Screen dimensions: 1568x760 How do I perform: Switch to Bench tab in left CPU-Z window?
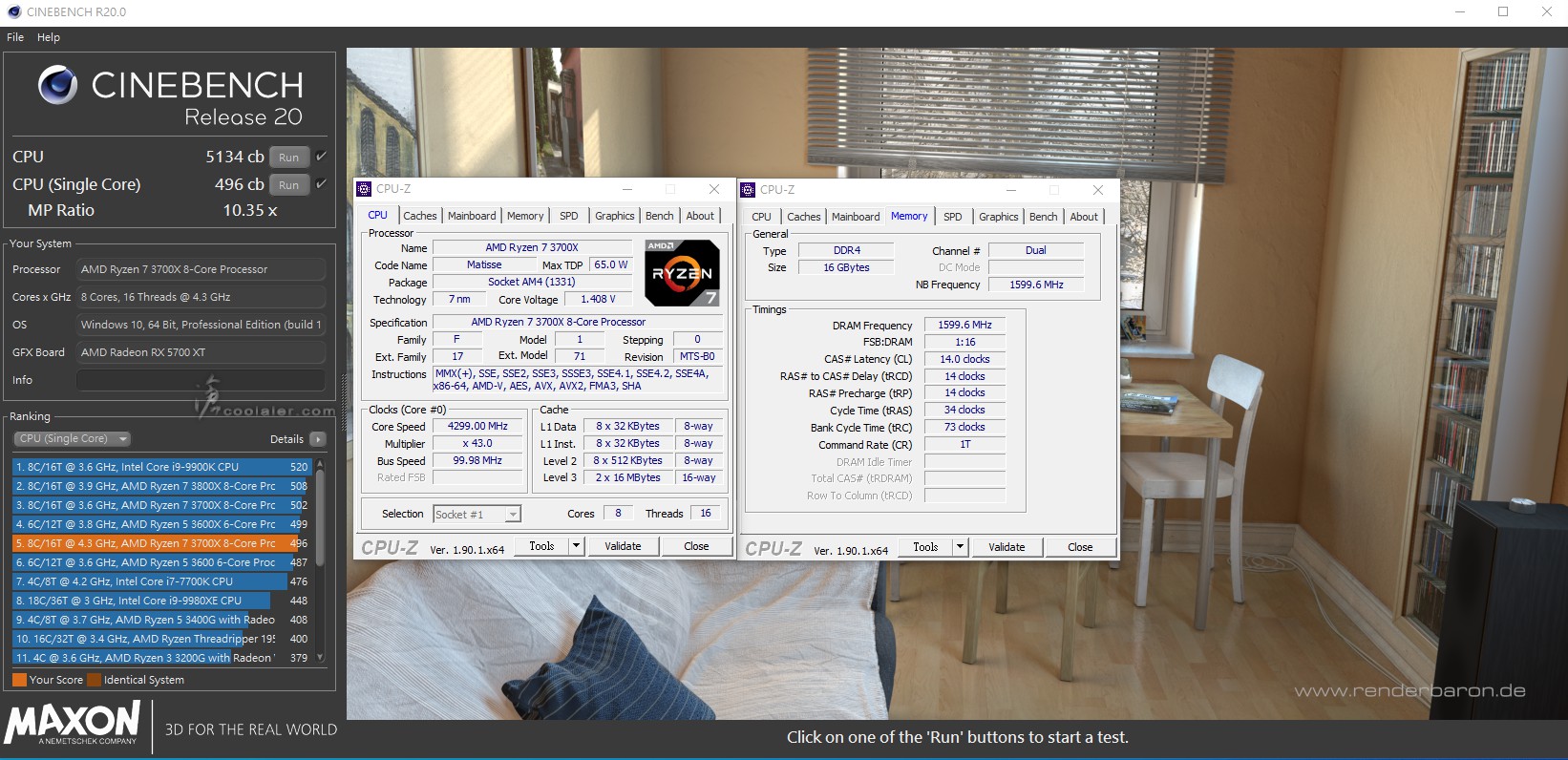[660, 216]
